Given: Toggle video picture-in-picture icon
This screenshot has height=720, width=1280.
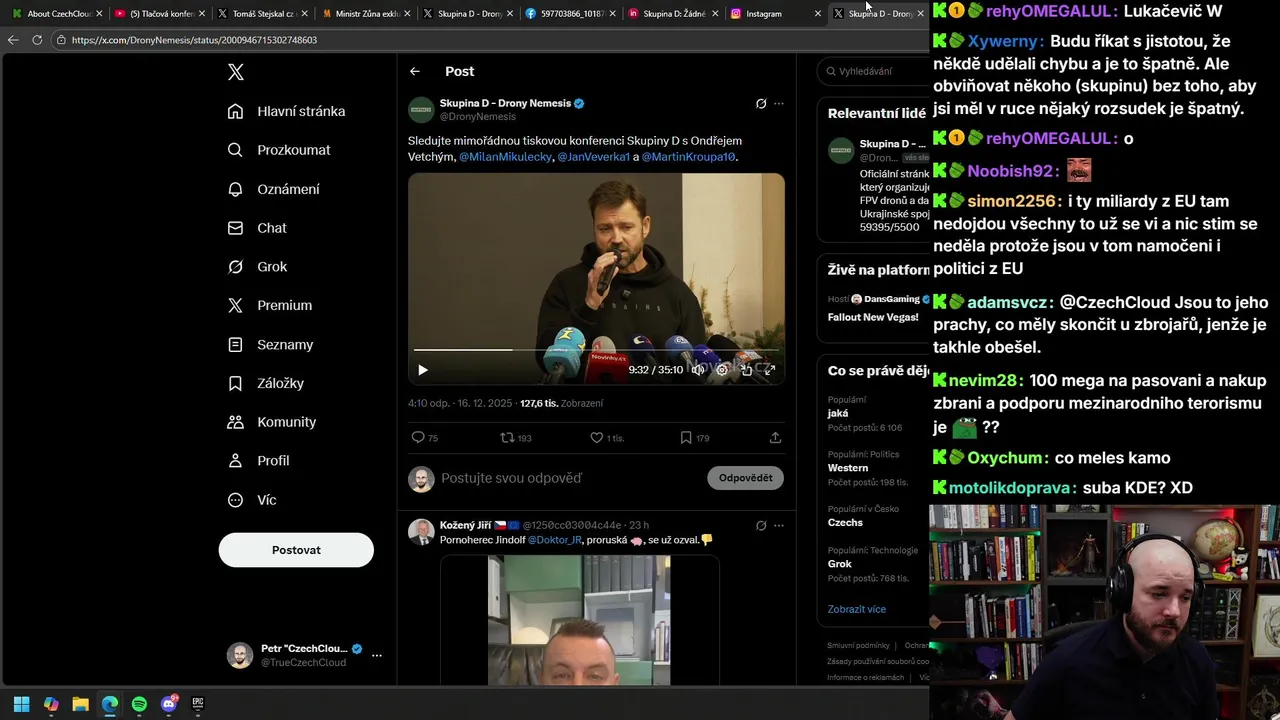Looking at the screenshot, I should pyautogui.click(x=746, y=370).
